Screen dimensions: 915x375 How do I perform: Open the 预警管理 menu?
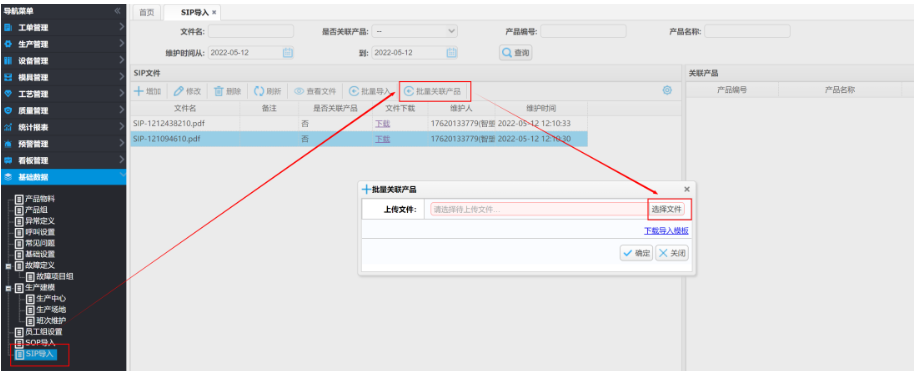point(63,143)
